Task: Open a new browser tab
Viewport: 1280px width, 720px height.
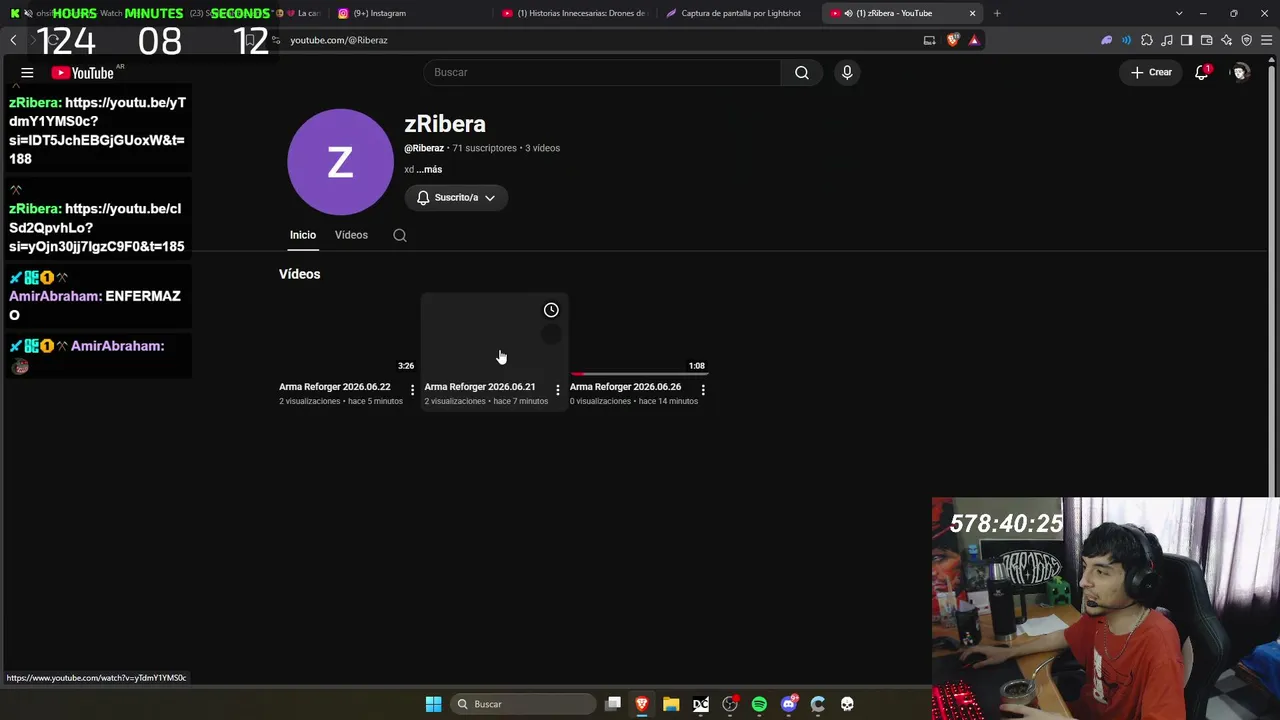Action: click(997, 13)
